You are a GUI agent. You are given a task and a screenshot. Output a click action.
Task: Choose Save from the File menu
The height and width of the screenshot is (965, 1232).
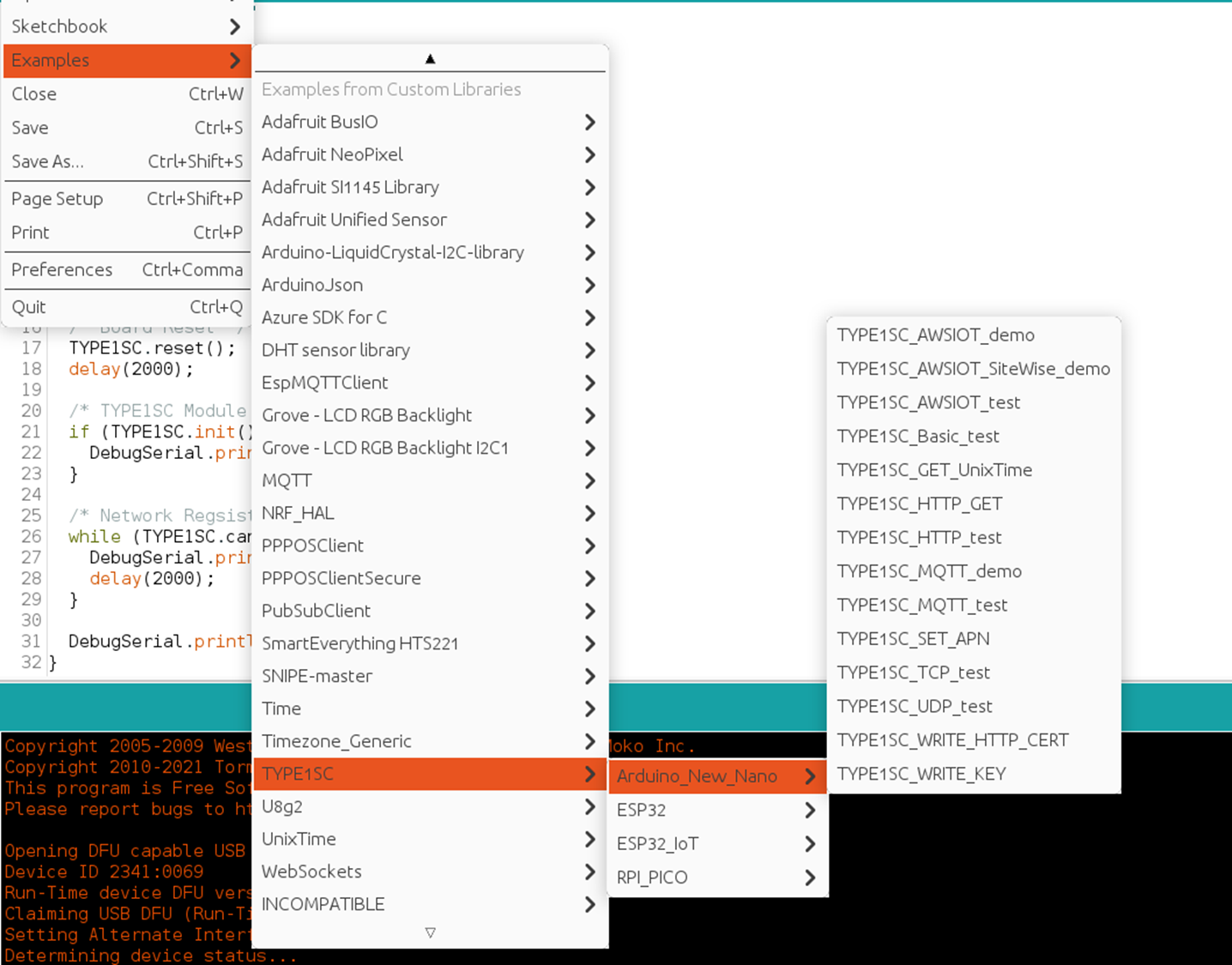tap(127, 128)
